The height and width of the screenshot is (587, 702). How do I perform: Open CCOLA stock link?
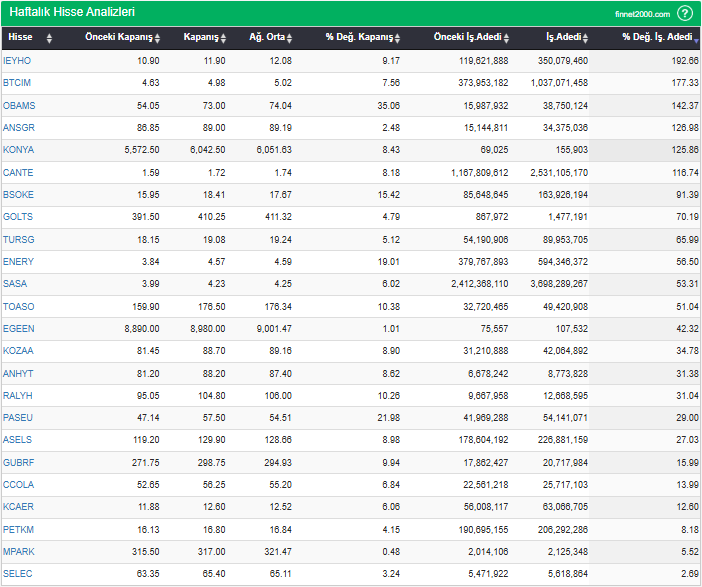click(18, 484)
